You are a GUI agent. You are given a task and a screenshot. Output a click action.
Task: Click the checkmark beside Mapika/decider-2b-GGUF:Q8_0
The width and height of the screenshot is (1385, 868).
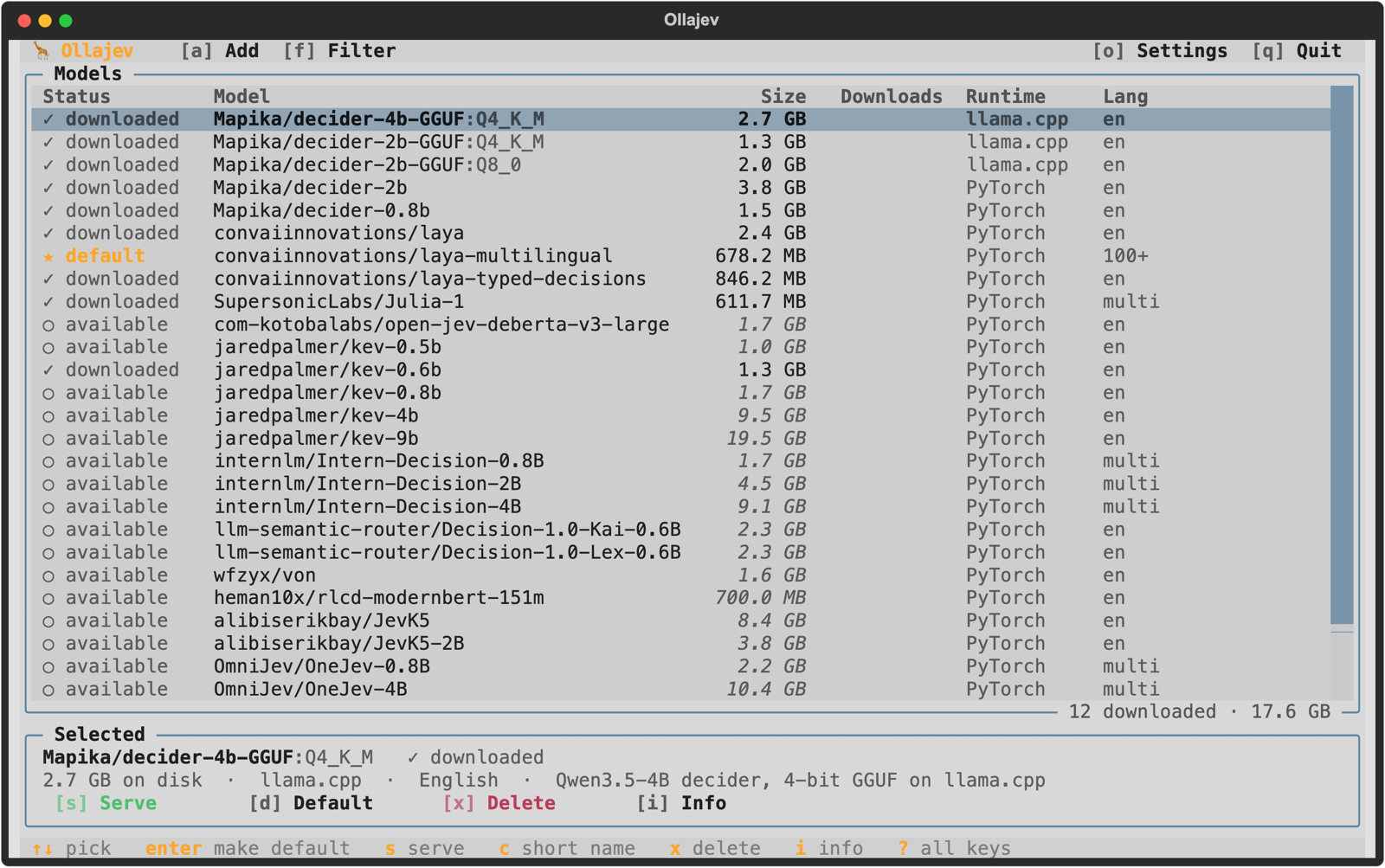click(x=48, y=165)
